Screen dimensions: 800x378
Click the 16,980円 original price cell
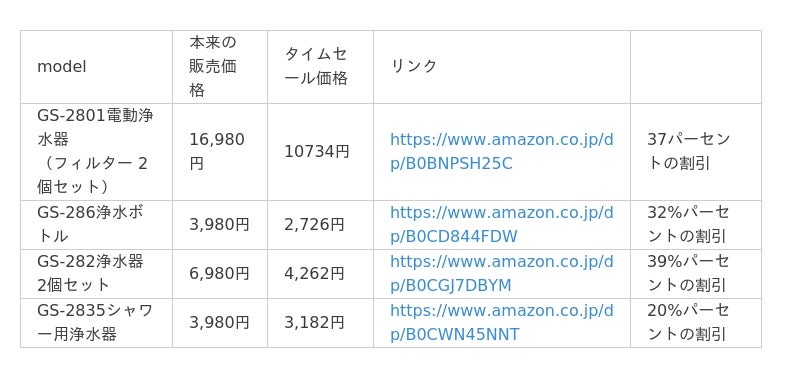pyautogui.click(x=220, y=152)
